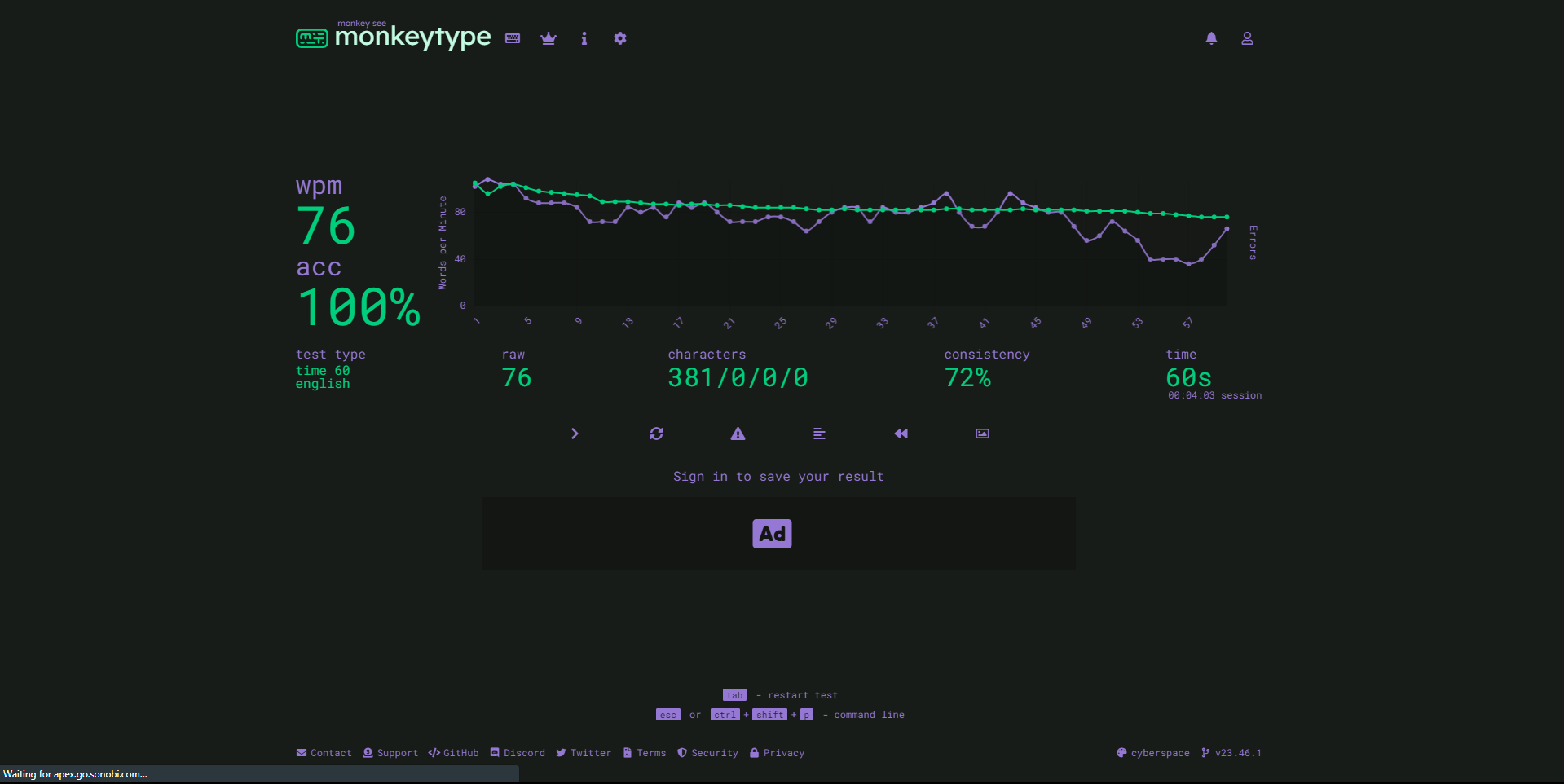The image size is (1564, 784).
Task: Open the Security footer link
Action: 707,753
